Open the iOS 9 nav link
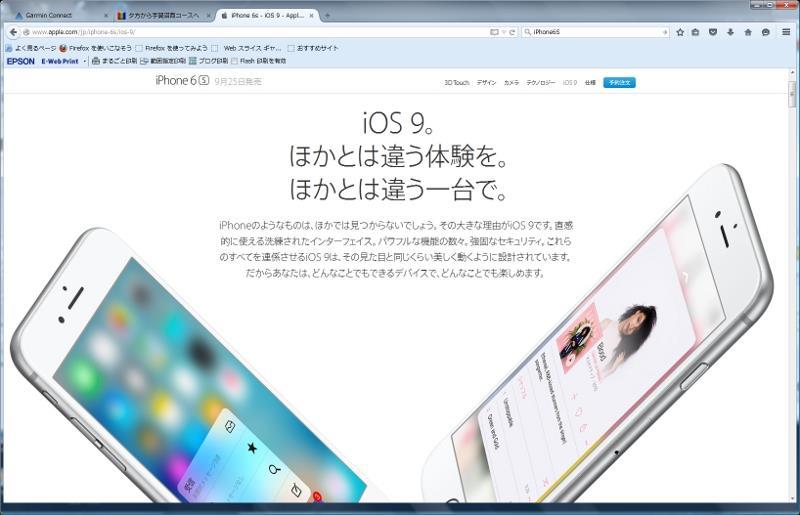The width and height of the screenshot is (800, 515). coord(570,83)
